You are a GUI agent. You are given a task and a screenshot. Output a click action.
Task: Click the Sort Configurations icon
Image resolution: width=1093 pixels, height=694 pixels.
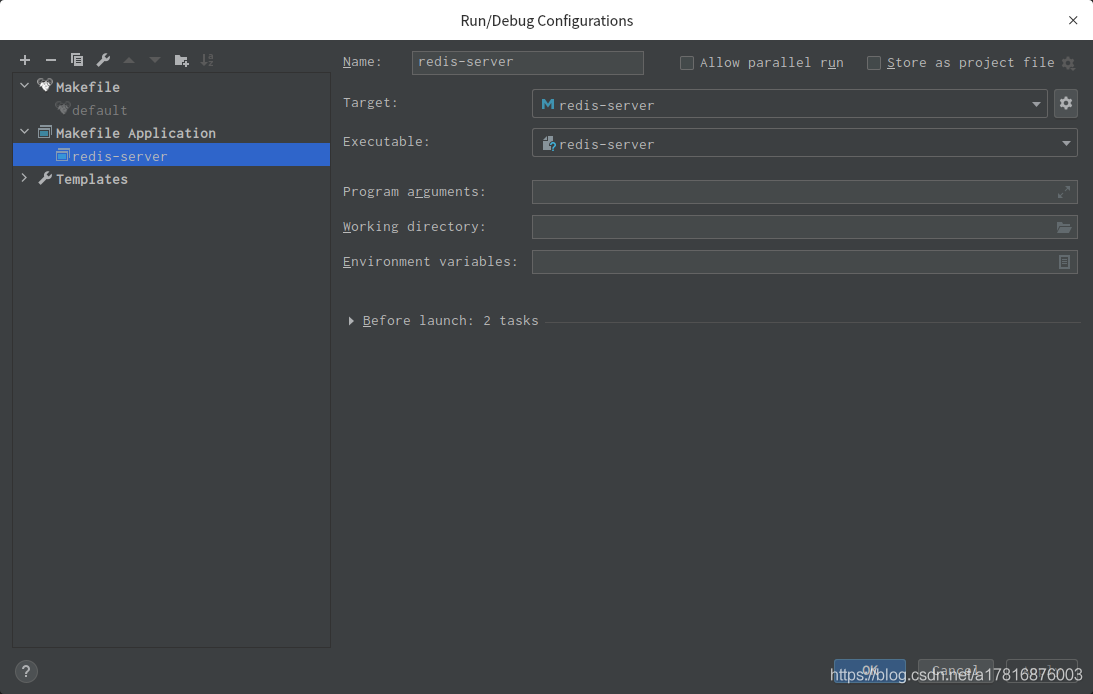coord(207,61)
